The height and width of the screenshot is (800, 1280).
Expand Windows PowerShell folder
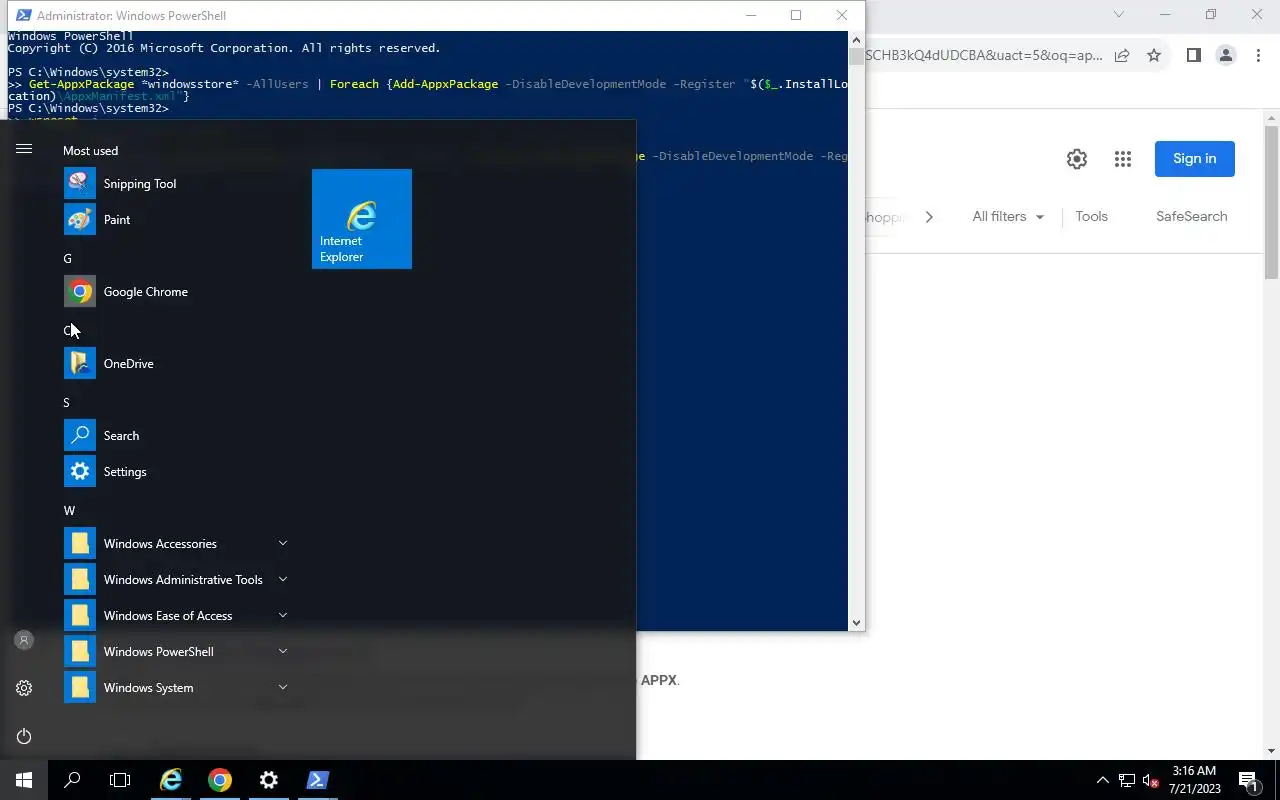176,652
